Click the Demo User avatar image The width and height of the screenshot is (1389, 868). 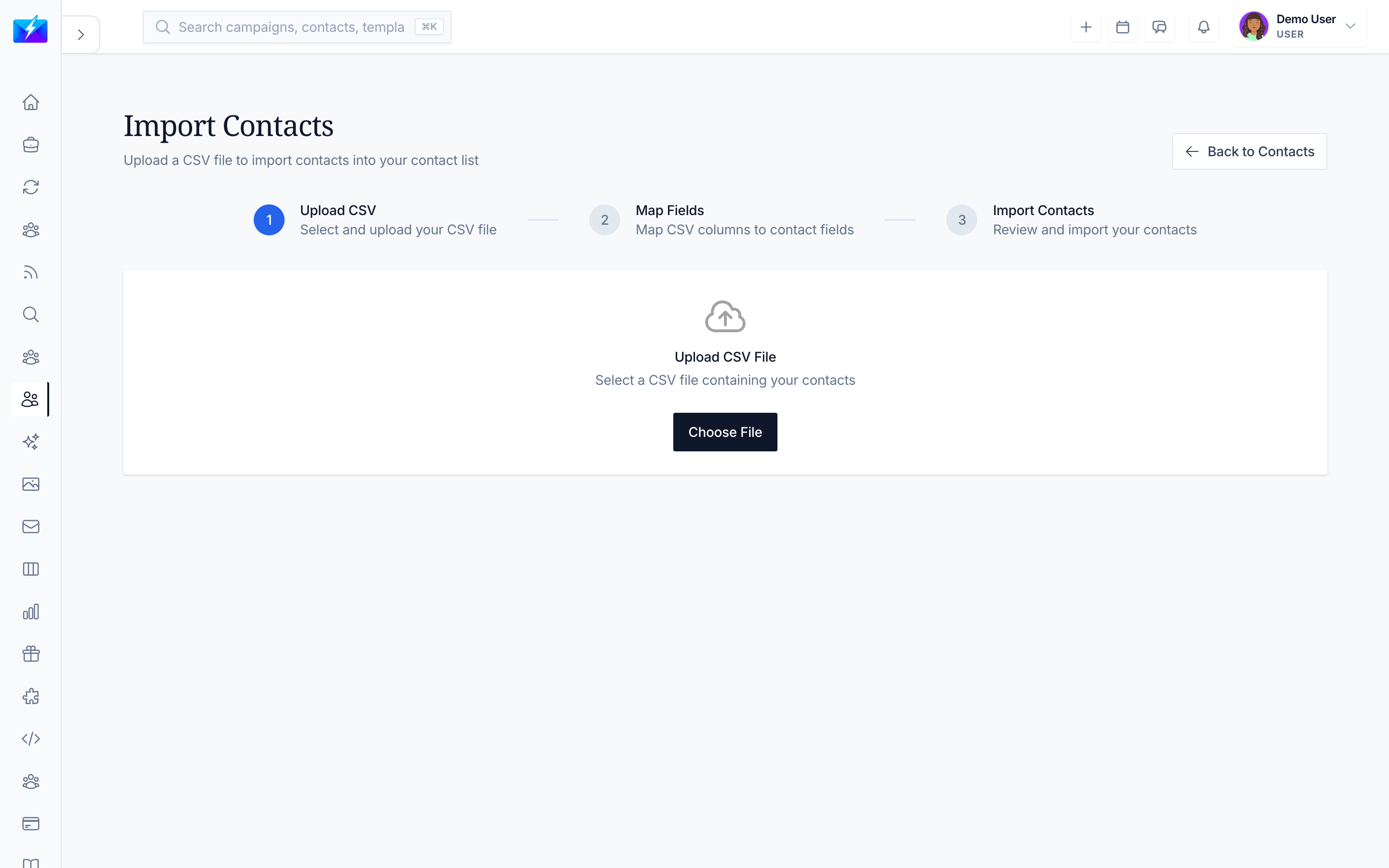(x=1253, y=27)
